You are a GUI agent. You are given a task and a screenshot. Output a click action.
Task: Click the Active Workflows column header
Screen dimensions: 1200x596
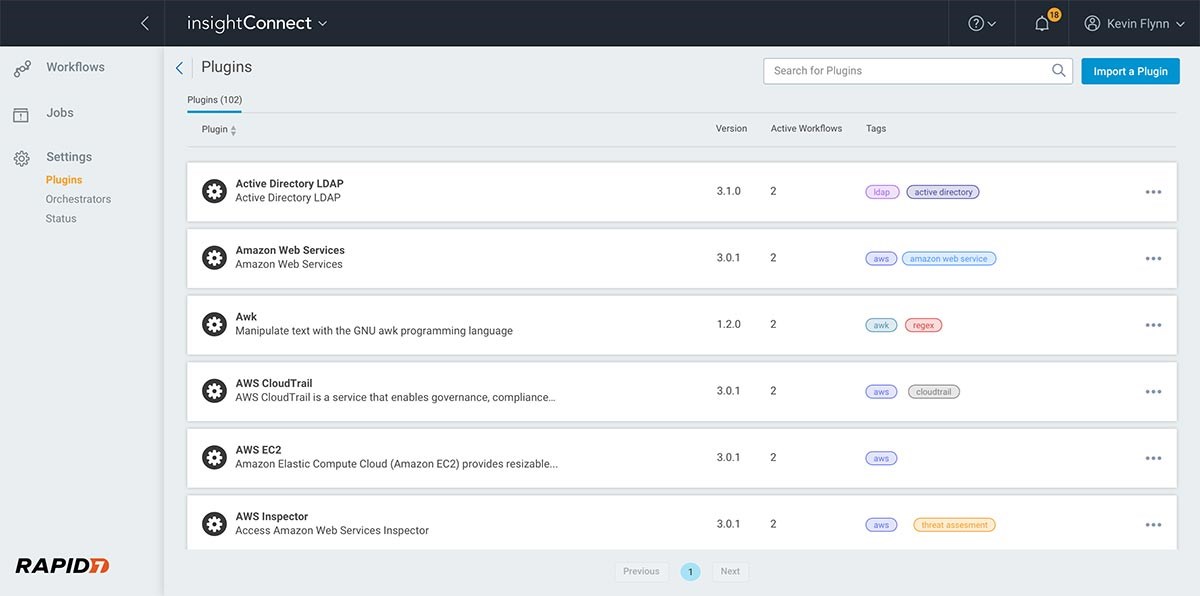pos(806,129)
